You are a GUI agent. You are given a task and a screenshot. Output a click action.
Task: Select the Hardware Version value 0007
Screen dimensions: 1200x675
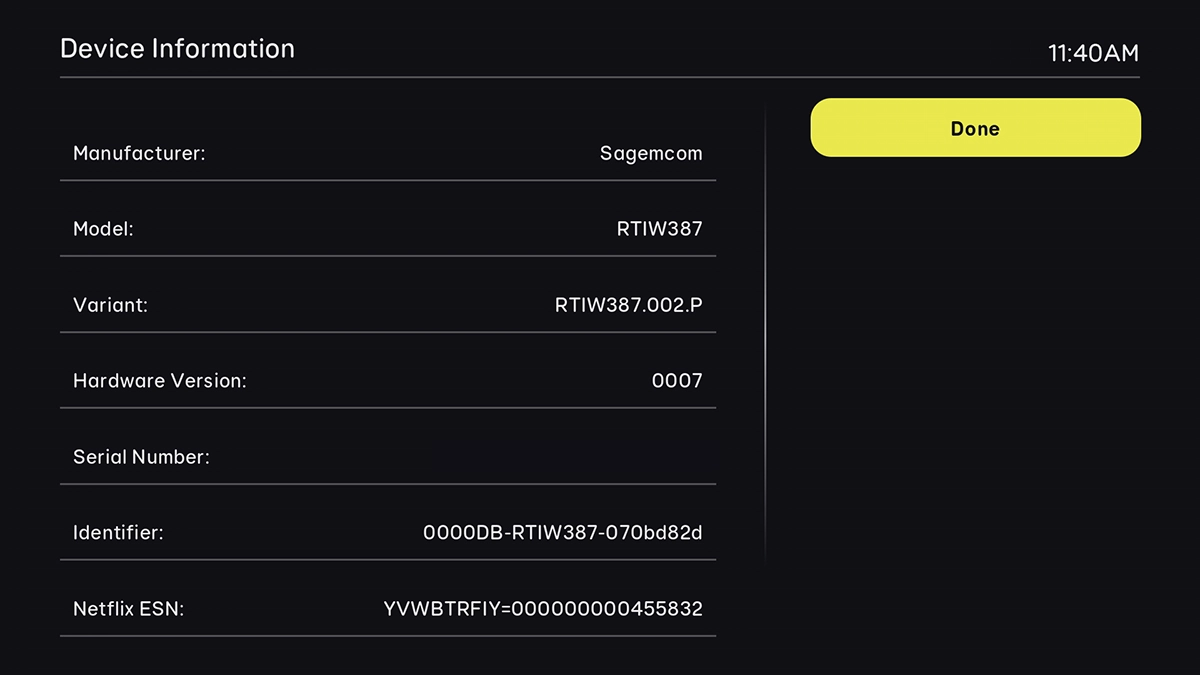[x=677, y=380]
